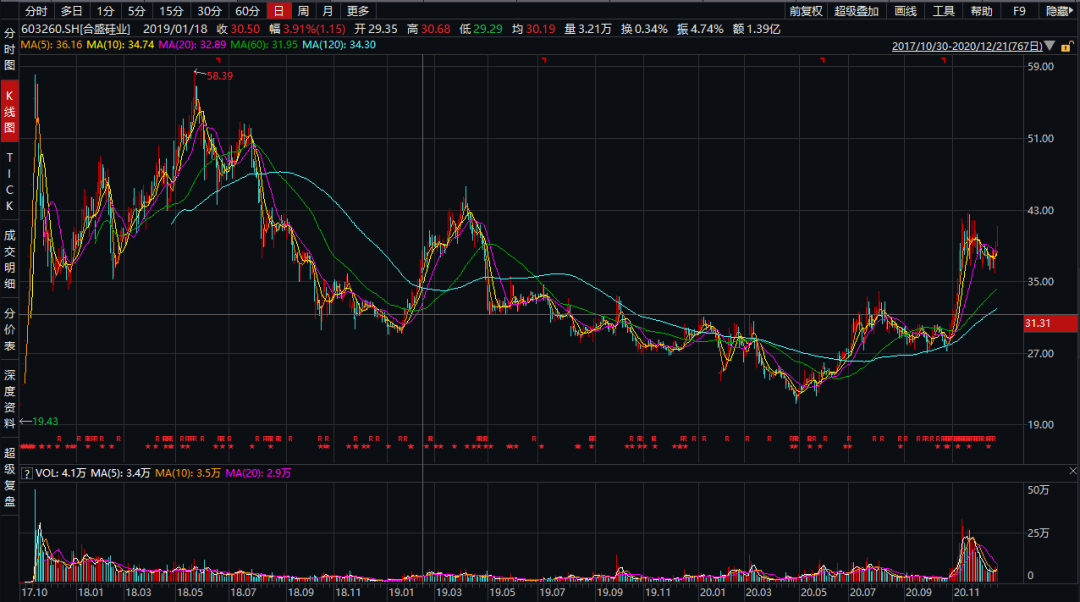Switch chart to 5分 period
1080x602 pixels.
pos(136,11)
